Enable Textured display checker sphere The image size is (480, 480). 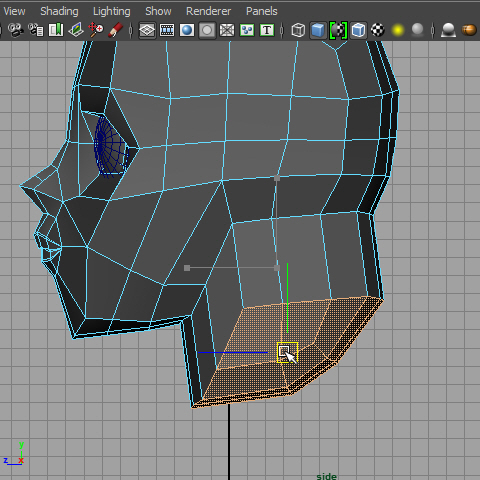[378, 30]
